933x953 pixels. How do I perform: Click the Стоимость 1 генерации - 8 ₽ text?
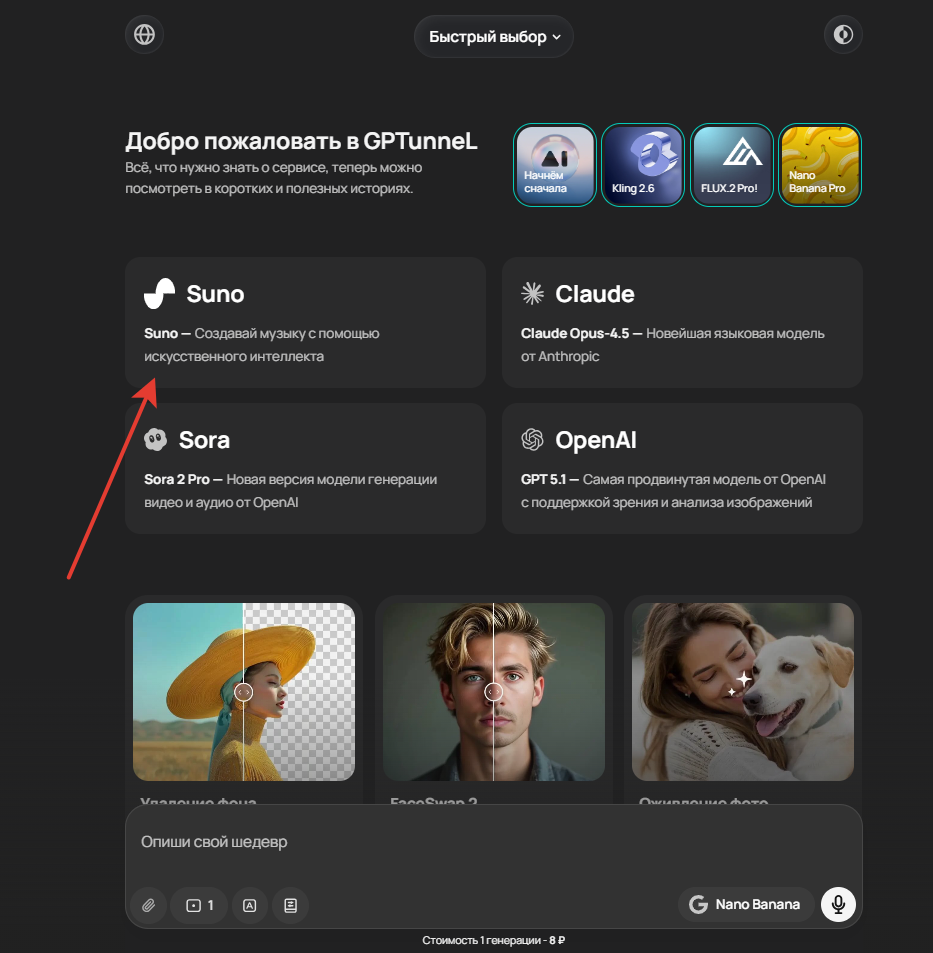pos(494,940)
